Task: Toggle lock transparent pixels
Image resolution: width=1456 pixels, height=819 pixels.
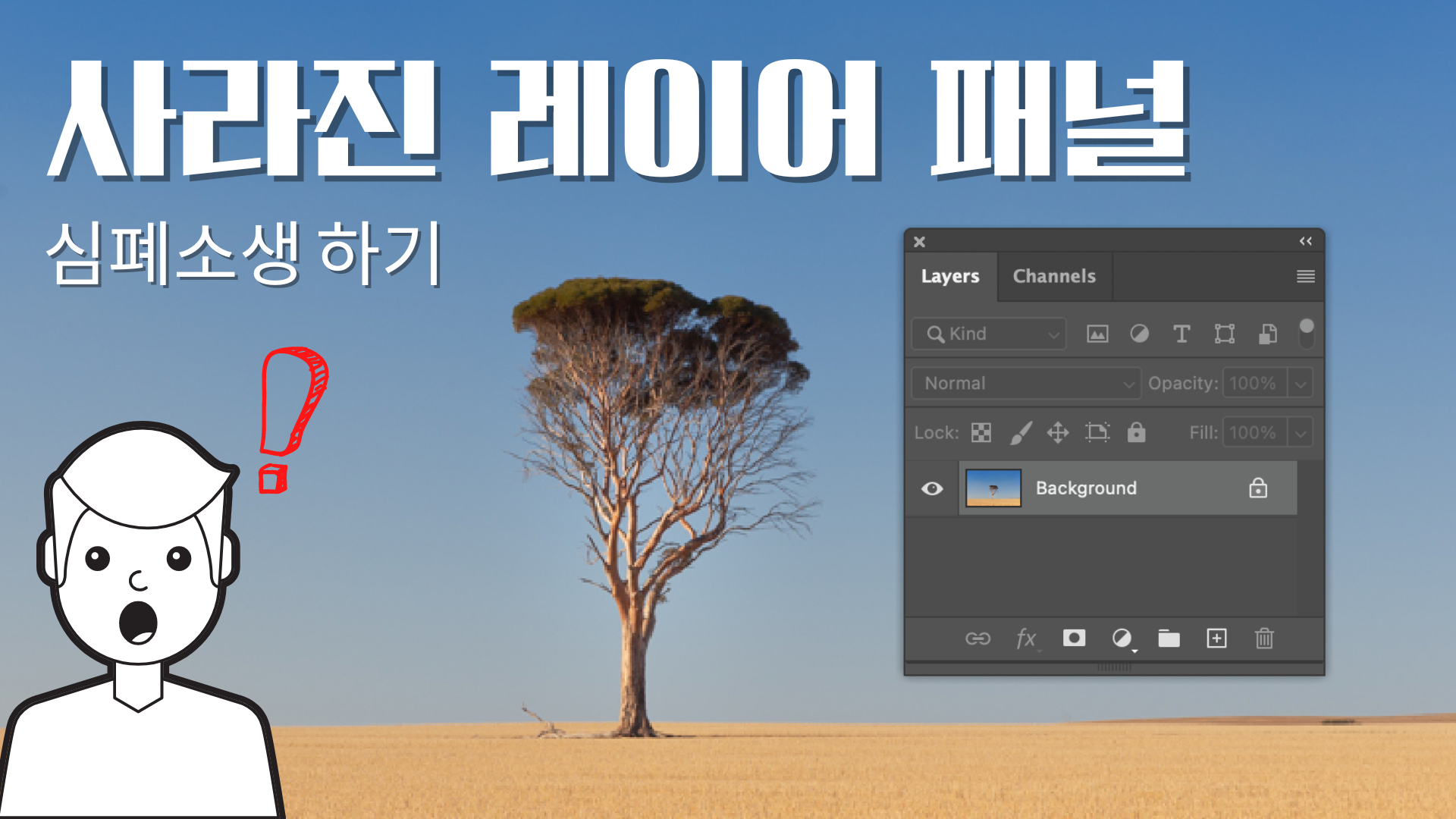Action: [x=981, y=432]
